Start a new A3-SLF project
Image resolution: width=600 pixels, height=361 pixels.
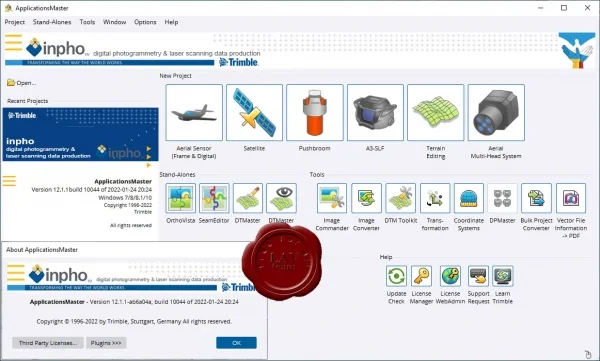375,113
